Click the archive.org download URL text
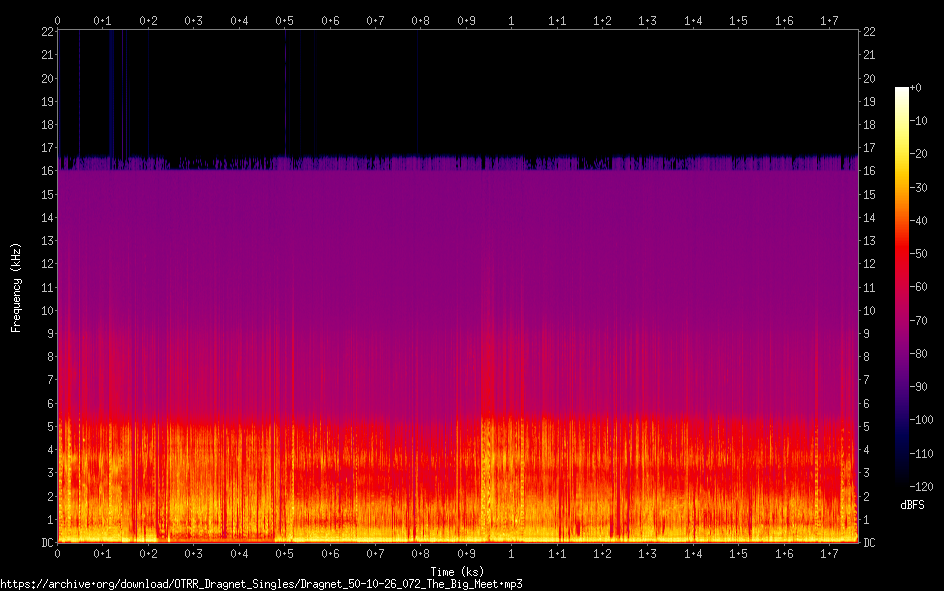 click(261, 583)
